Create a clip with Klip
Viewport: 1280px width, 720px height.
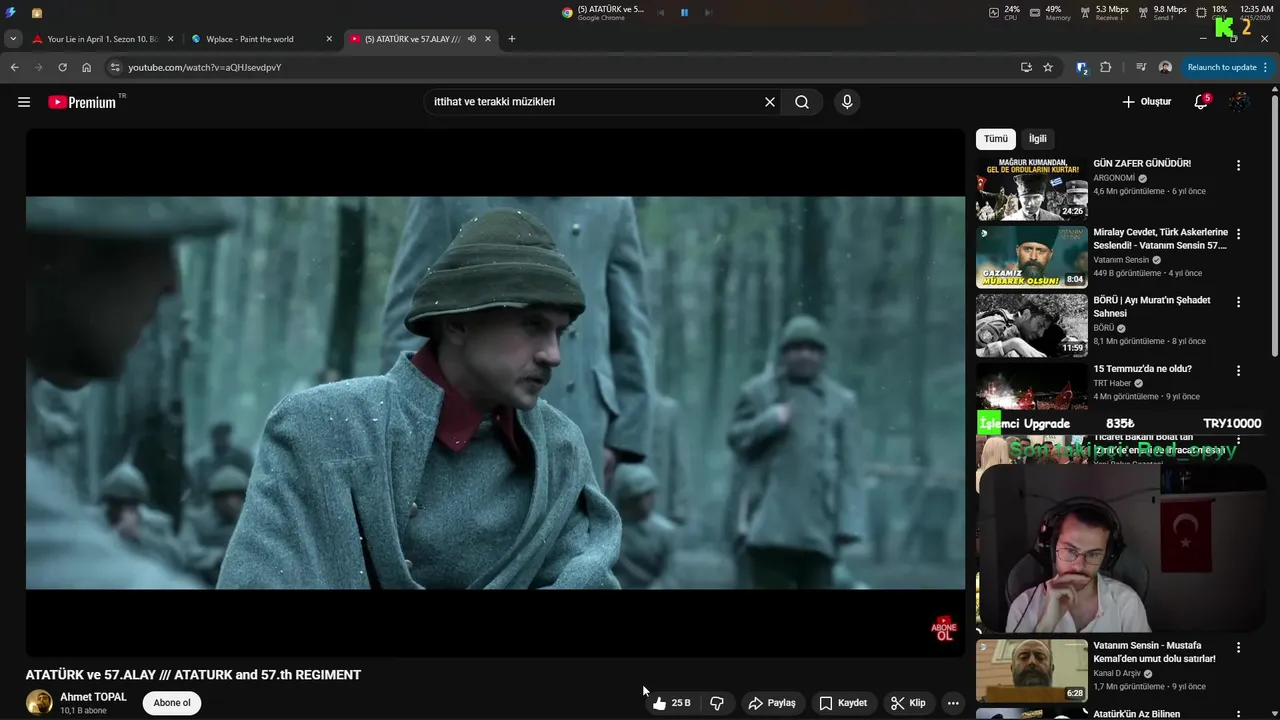pyautogui.click(x=908, y=703)
